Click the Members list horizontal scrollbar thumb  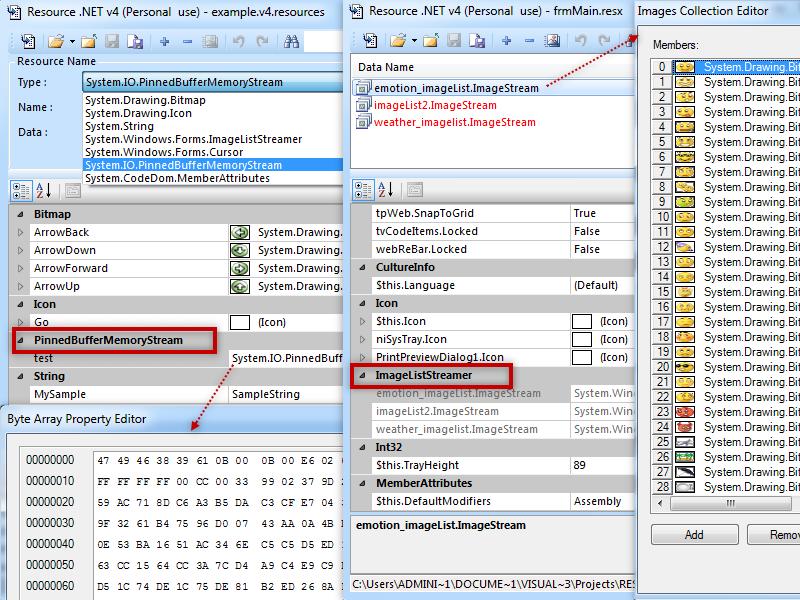click(731, 504)
